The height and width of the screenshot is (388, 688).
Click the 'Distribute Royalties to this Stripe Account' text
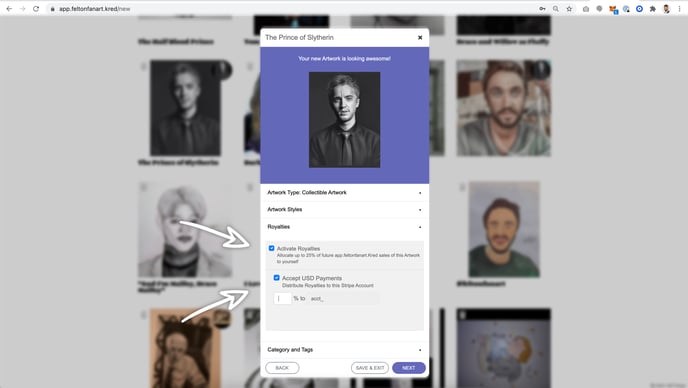pos(328,285)
